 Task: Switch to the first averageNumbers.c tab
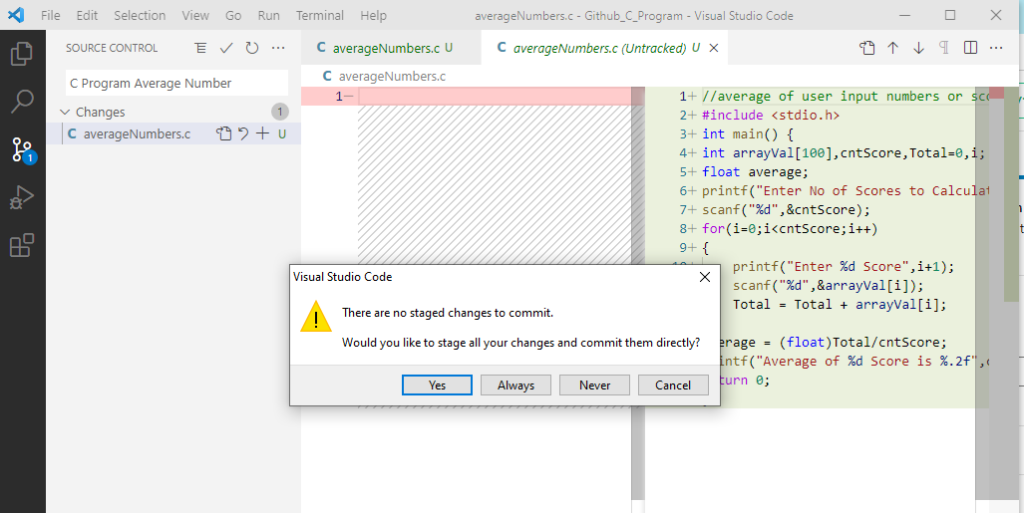pos(384,48)
